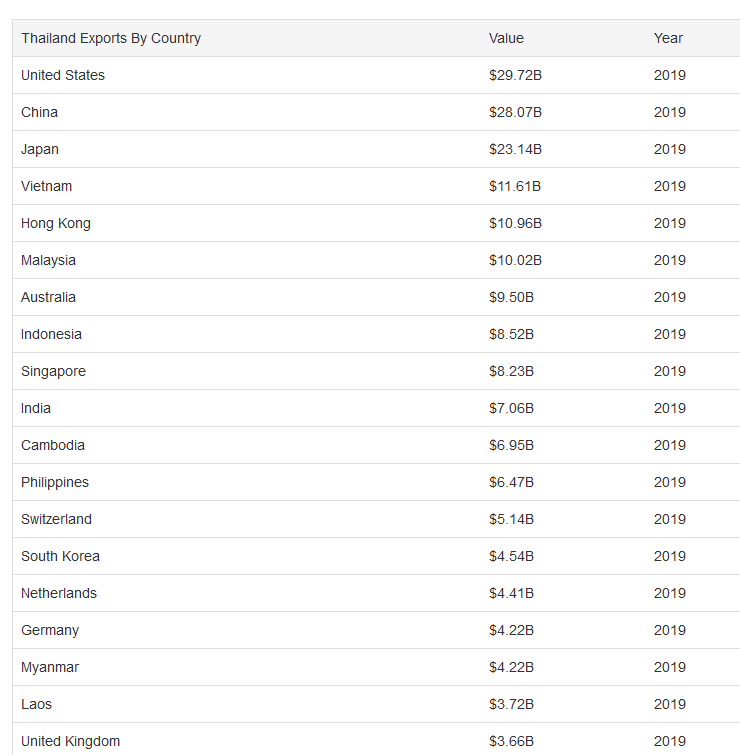Click Switzerland row name
The width and height of the screenshot is (740, 755).
point(56,519)
